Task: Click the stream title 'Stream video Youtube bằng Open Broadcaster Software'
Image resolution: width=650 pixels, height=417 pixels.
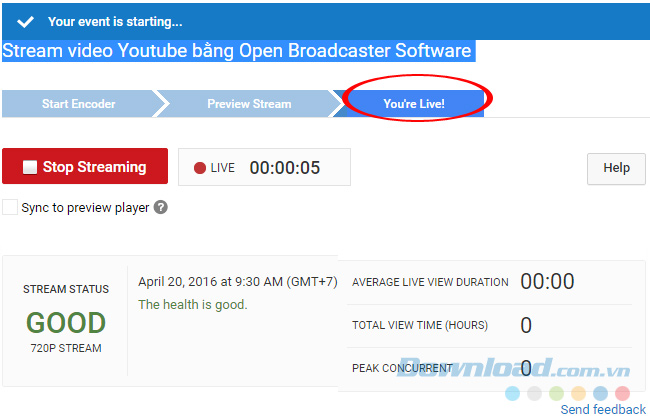Action: 237,51
